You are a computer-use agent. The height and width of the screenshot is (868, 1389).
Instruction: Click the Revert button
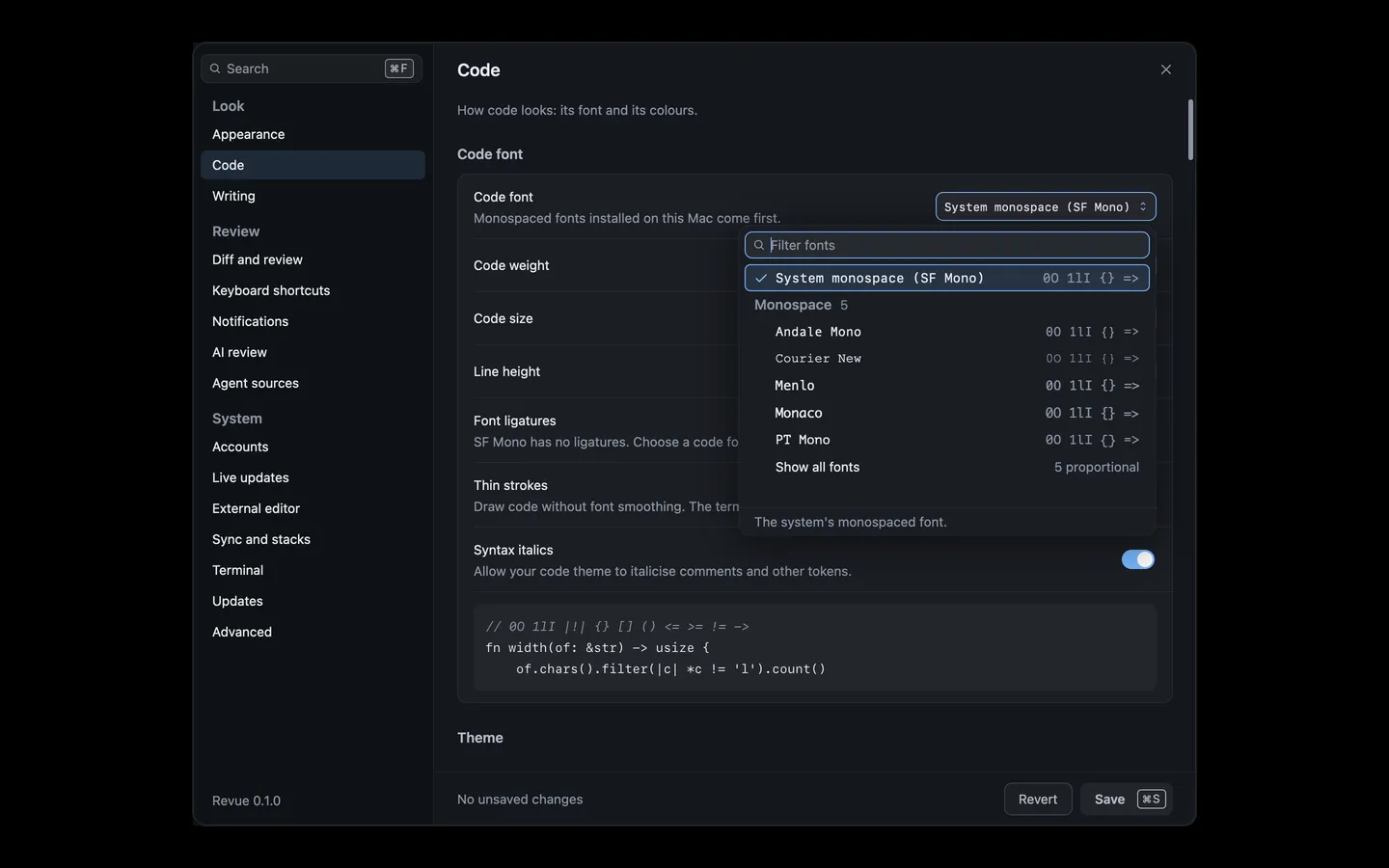pyautogui.click(x=1038, y=799)
